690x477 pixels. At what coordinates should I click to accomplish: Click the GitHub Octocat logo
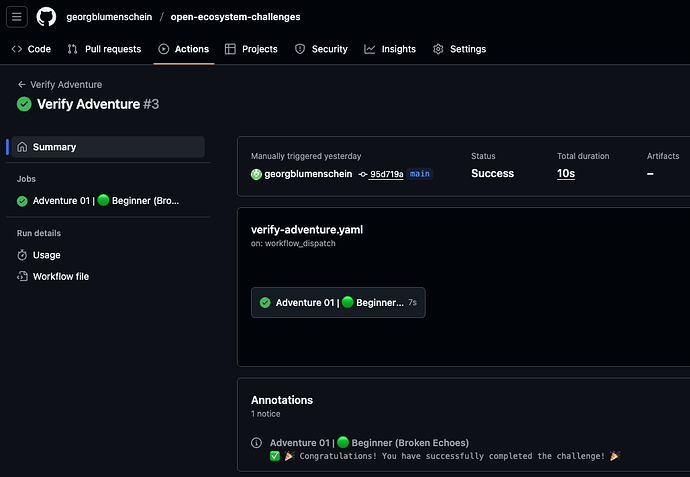click(x=46, y=17)
